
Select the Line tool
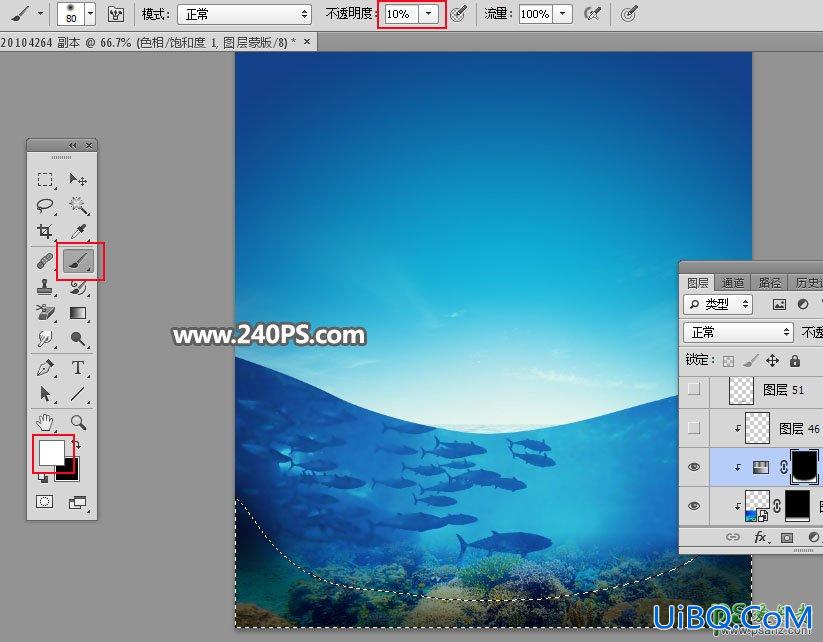click(x=78, y=394)
